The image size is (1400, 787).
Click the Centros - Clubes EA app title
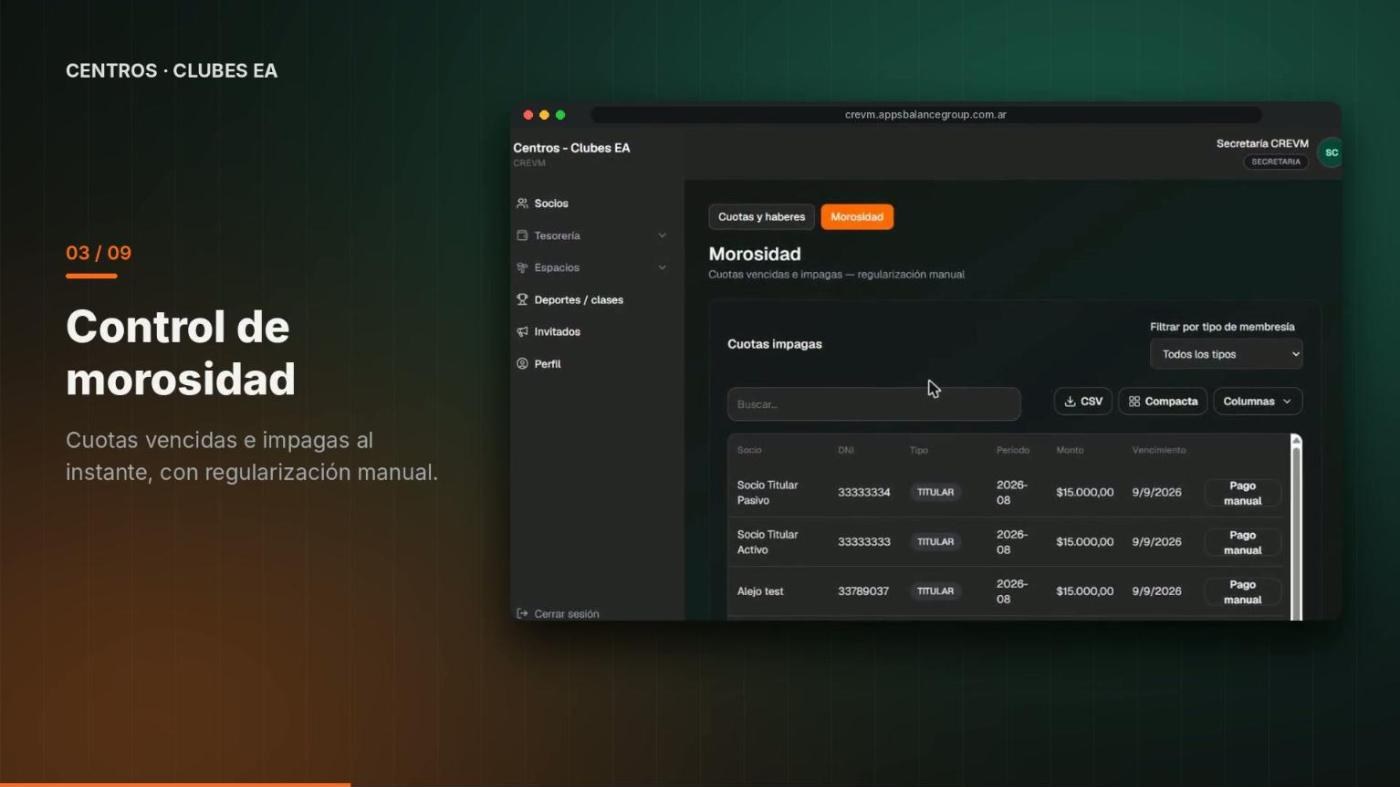tap(571, 148)
